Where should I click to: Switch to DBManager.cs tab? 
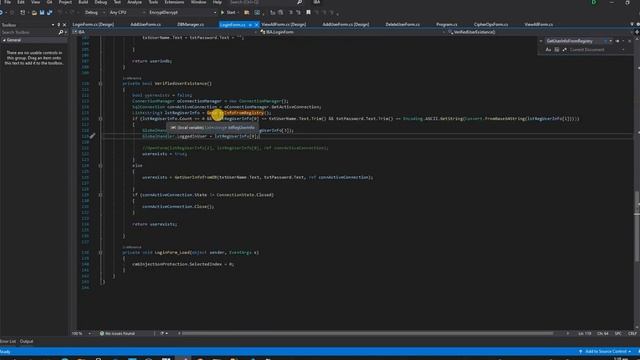point(191,24)
